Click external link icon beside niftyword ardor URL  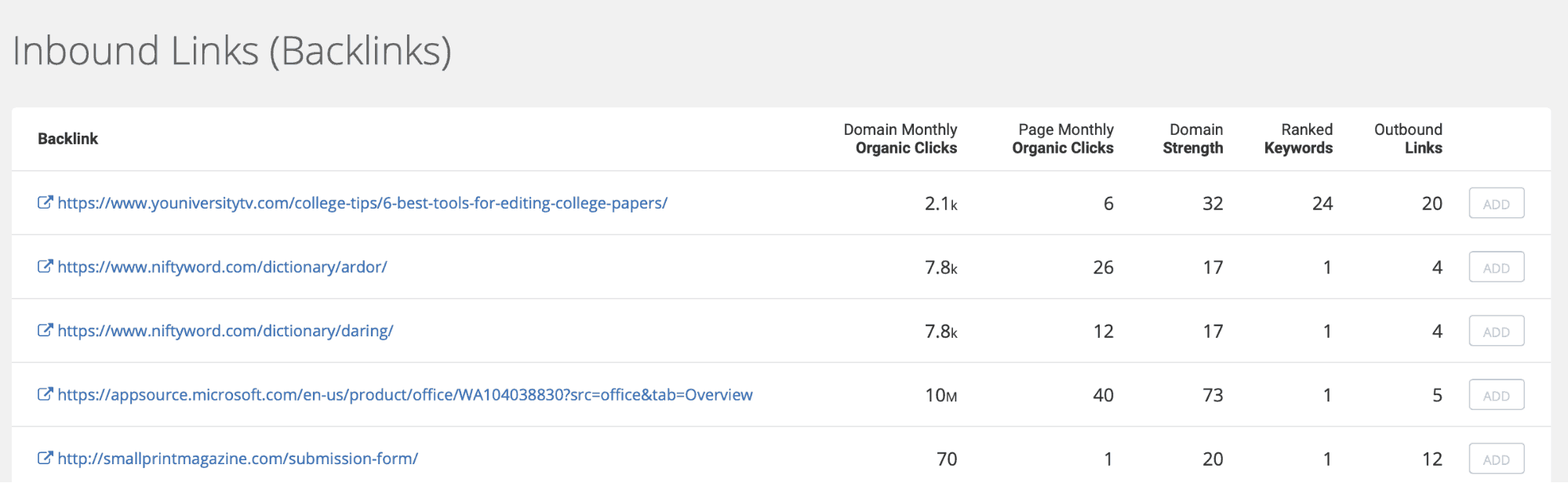(x=45, y=267)
